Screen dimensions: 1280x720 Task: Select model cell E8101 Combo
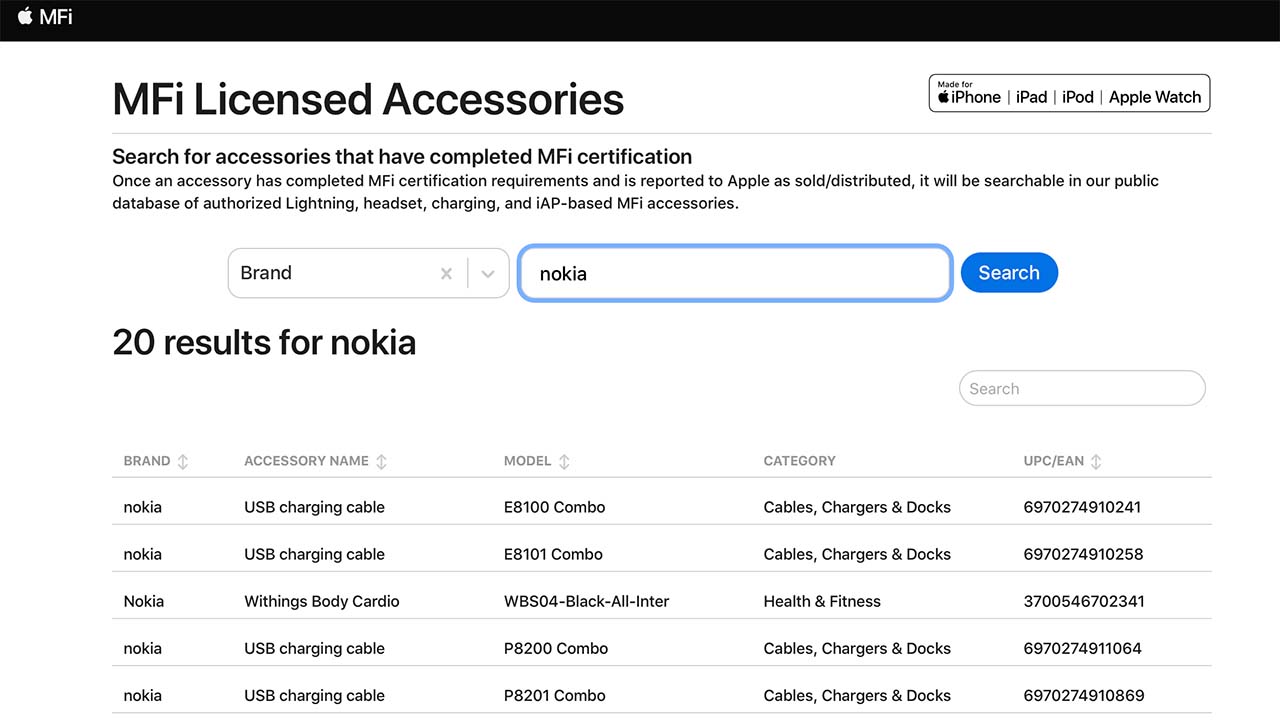pos(553,554)
